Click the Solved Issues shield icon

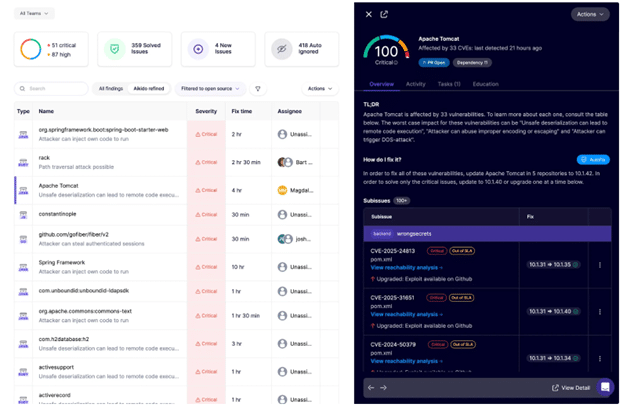(x=115, y=49)
